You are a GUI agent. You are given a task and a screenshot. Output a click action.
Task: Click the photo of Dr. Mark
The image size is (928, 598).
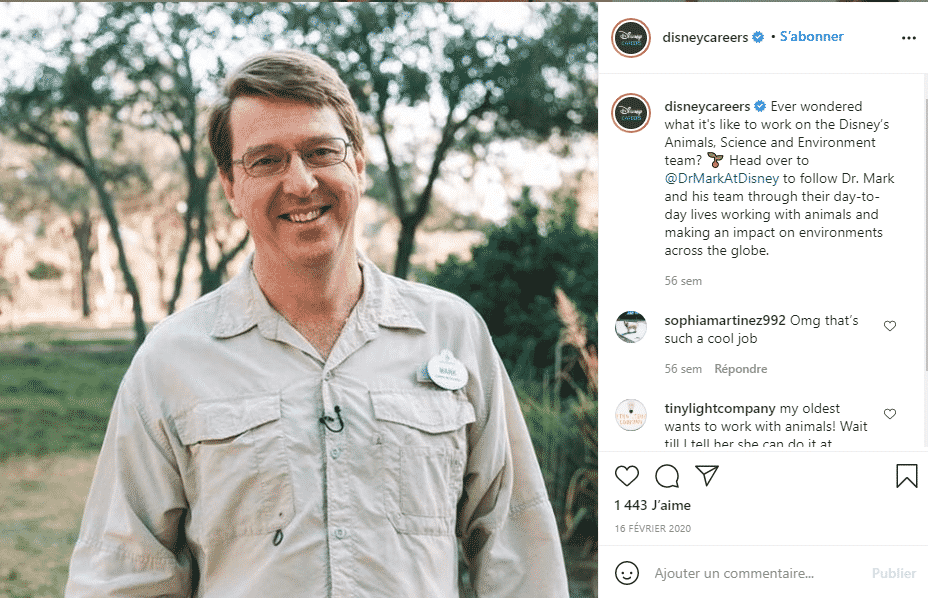[299, 300]
